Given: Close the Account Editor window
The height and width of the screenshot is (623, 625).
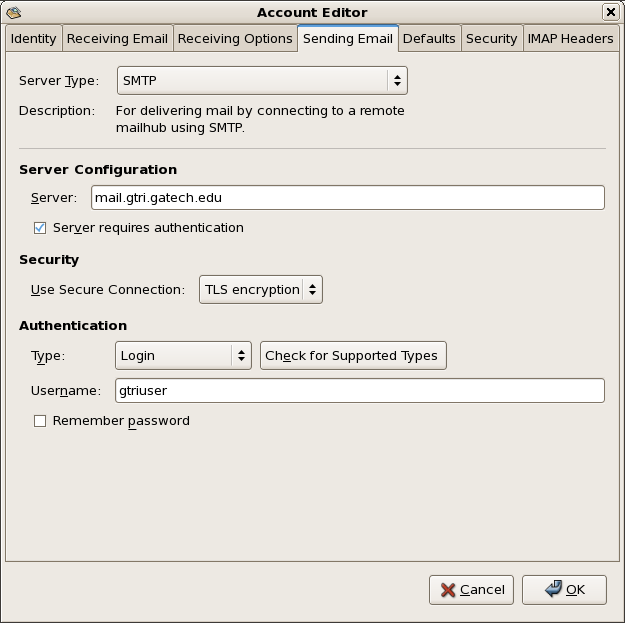Looking at the screenshot, I should (610, 12).
